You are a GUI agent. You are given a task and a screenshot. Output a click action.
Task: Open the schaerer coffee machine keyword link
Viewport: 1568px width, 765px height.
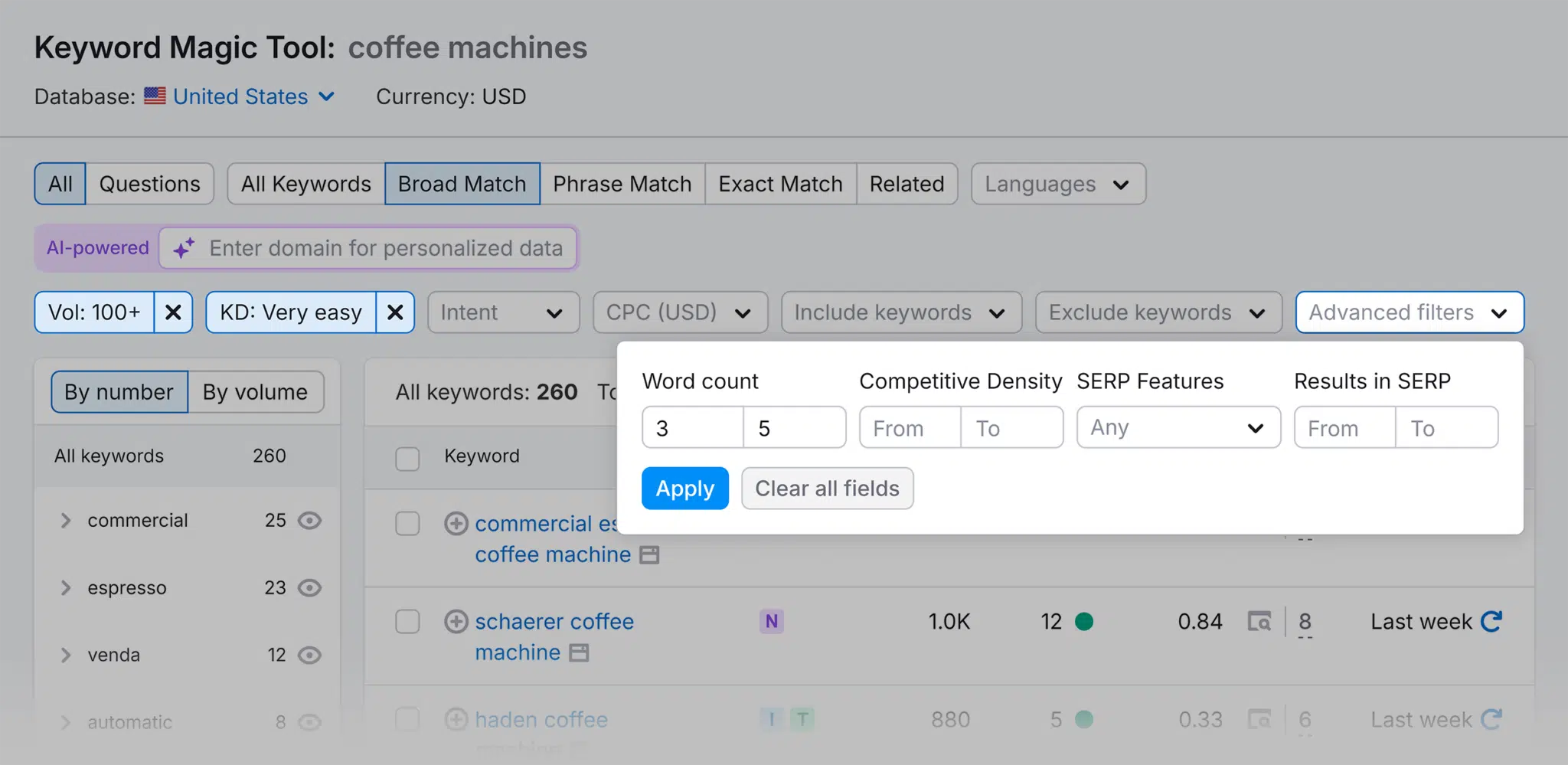point(554,636)
